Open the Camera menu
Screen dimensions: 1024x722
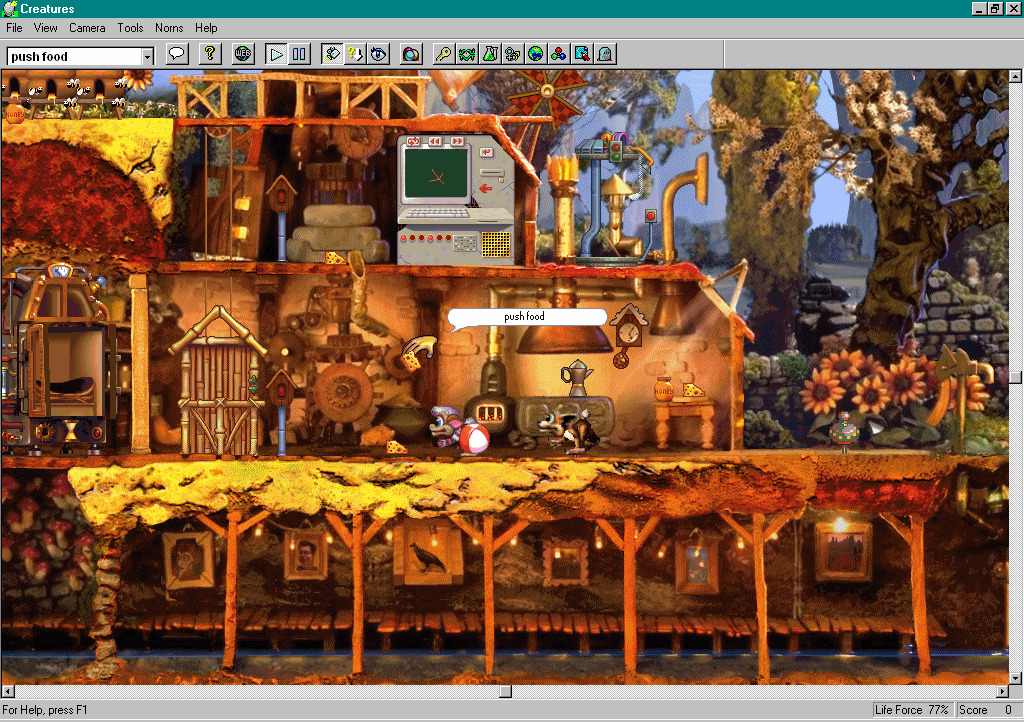click(87, 28)
